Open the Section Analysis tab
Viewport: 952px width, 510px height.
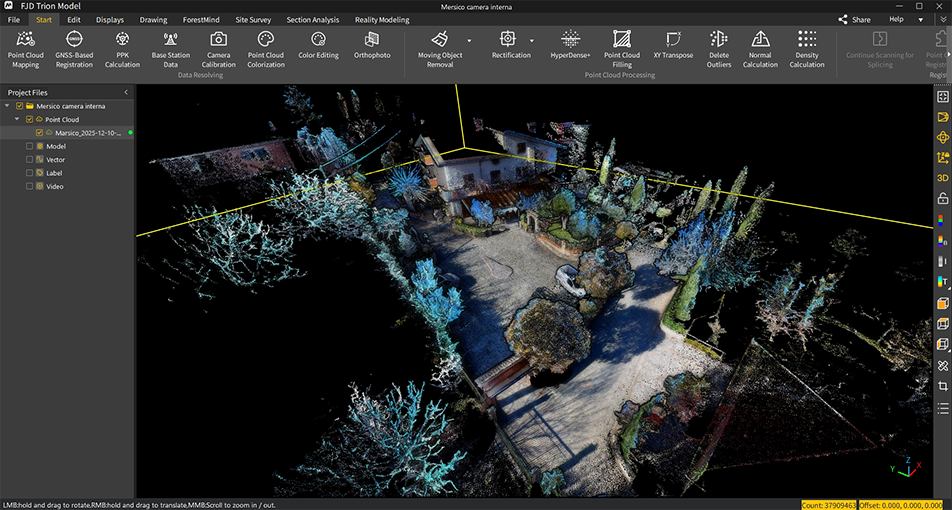[x=312, y=20]
